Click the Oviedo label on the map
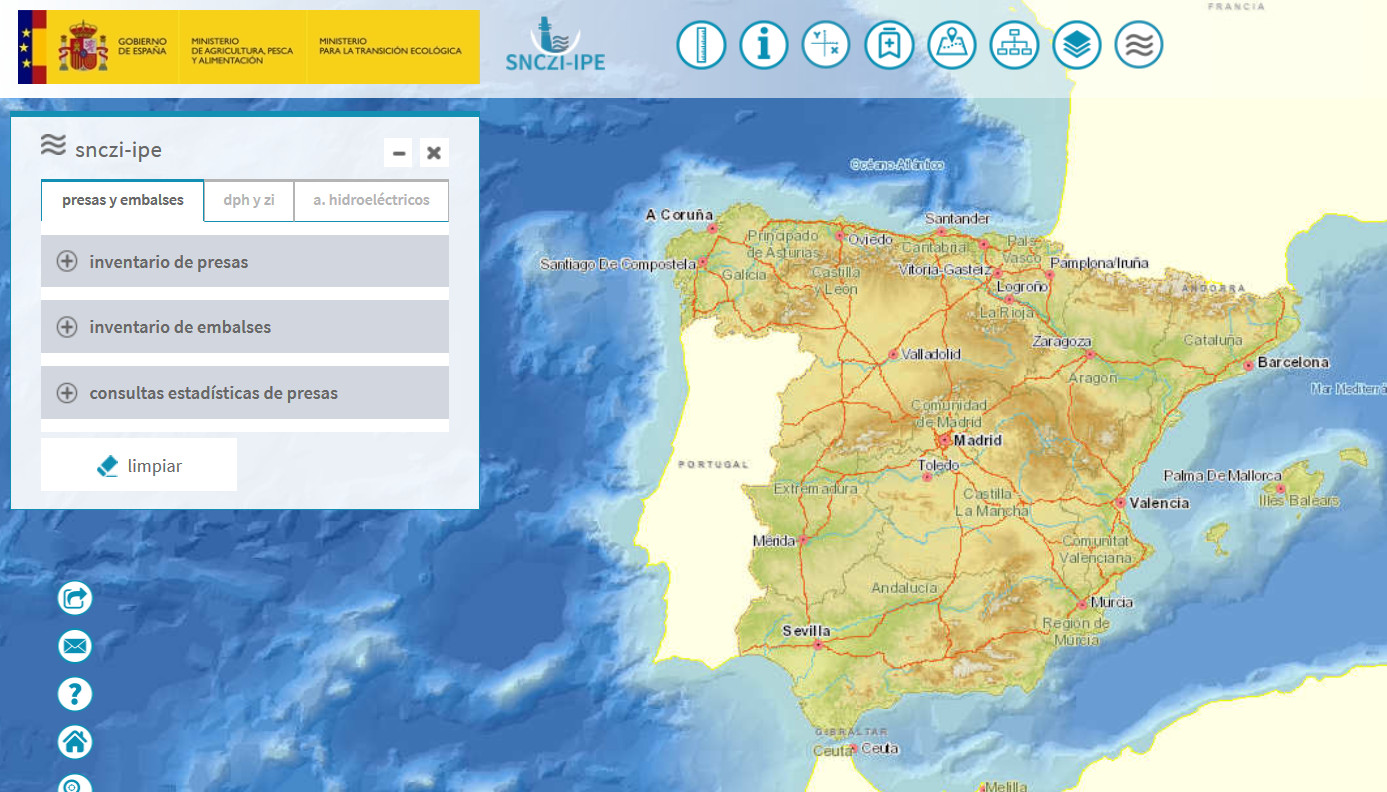 (870, 240)
